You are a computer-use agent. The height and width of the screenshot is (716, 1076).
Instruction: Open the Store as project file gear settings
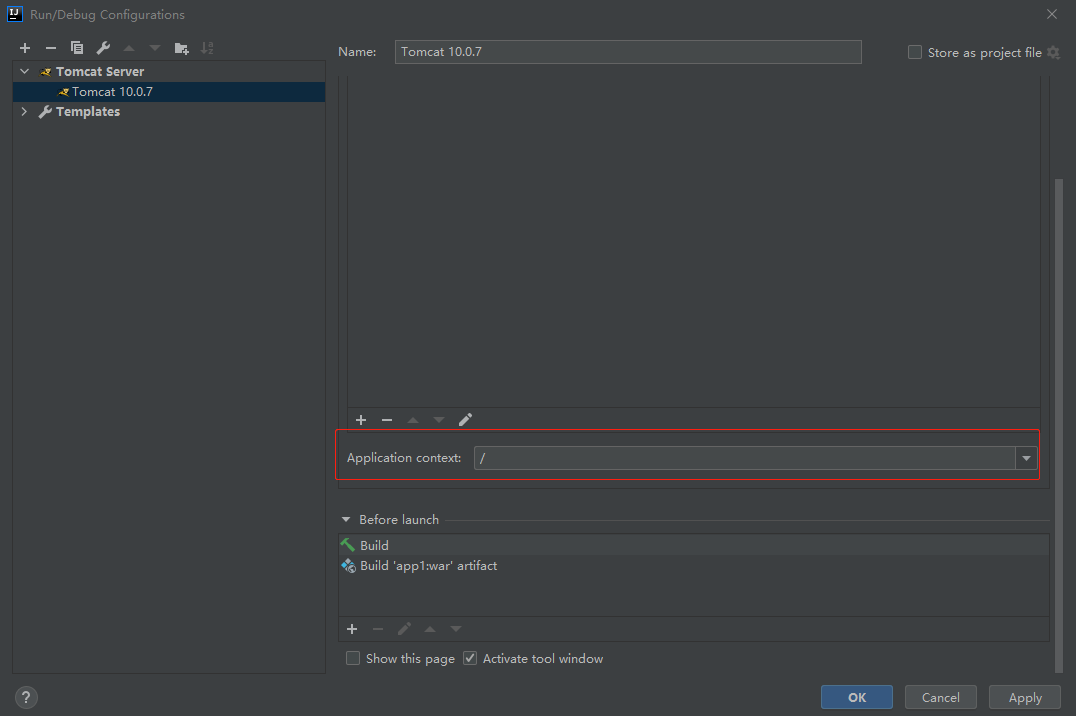pos(1054,53)
